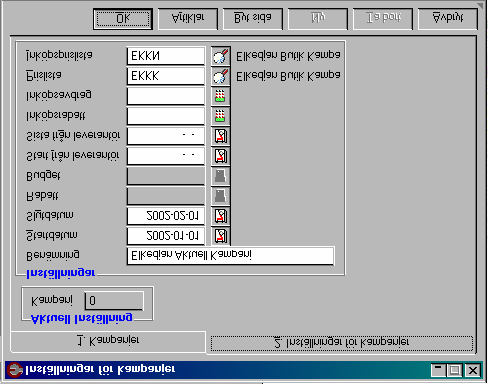Focus the empty Inköpsrabatt input field
This screenshot has width=488, height=384.
tap(166, 116)
